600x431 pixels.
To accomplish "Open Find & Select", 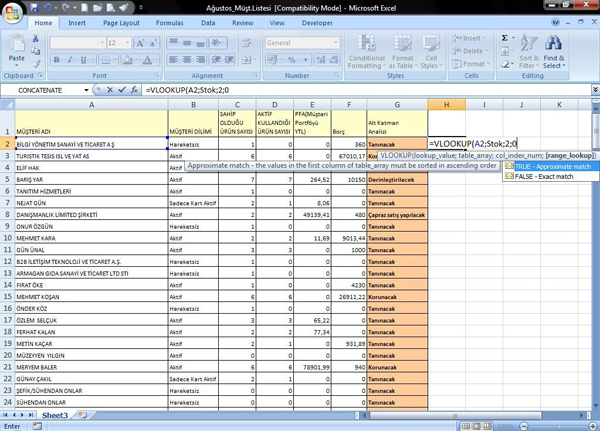I will (554, 52).
